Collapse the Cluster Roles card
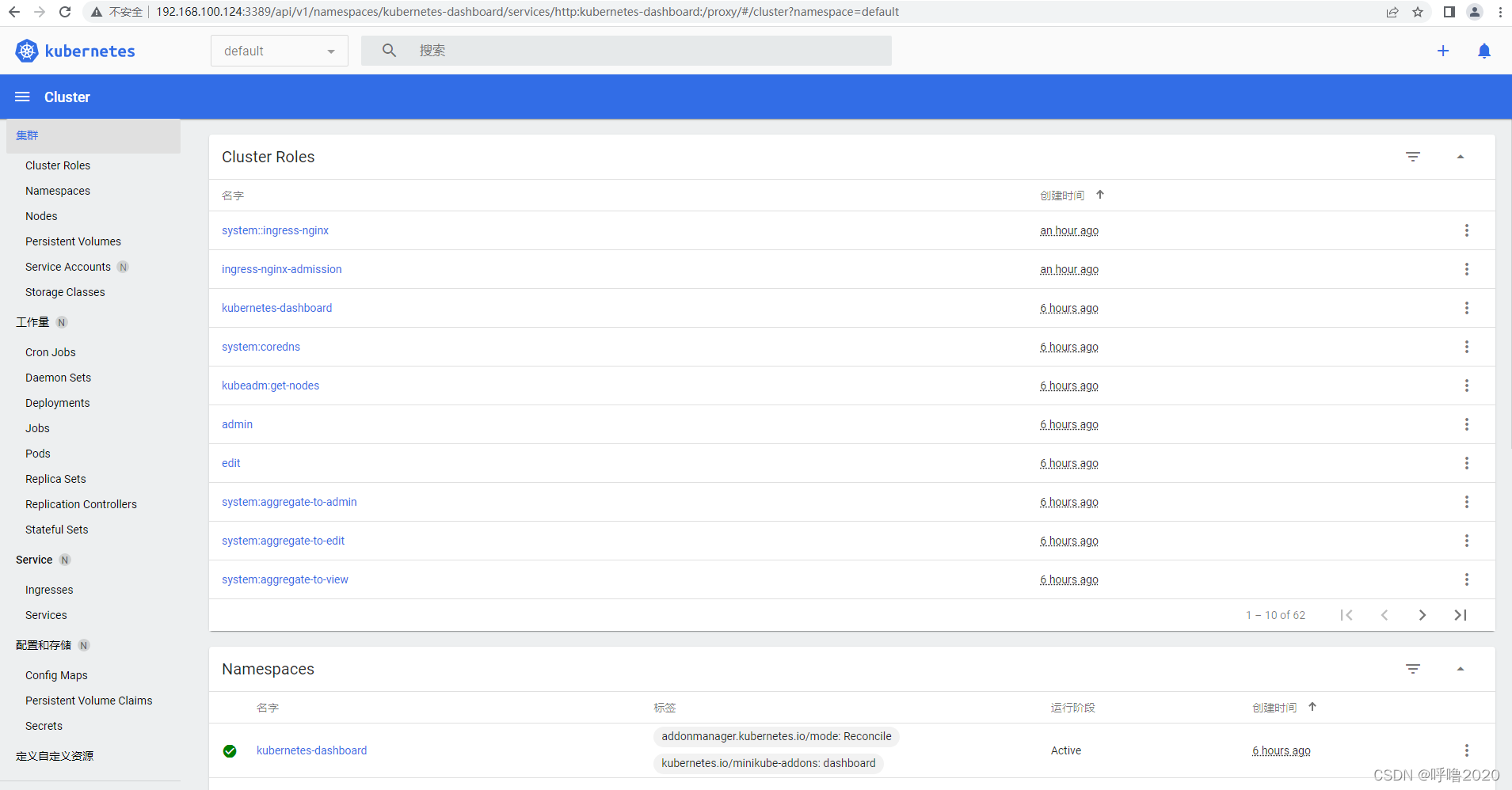Screen dimensions: 1512x790 (1461, 157)
